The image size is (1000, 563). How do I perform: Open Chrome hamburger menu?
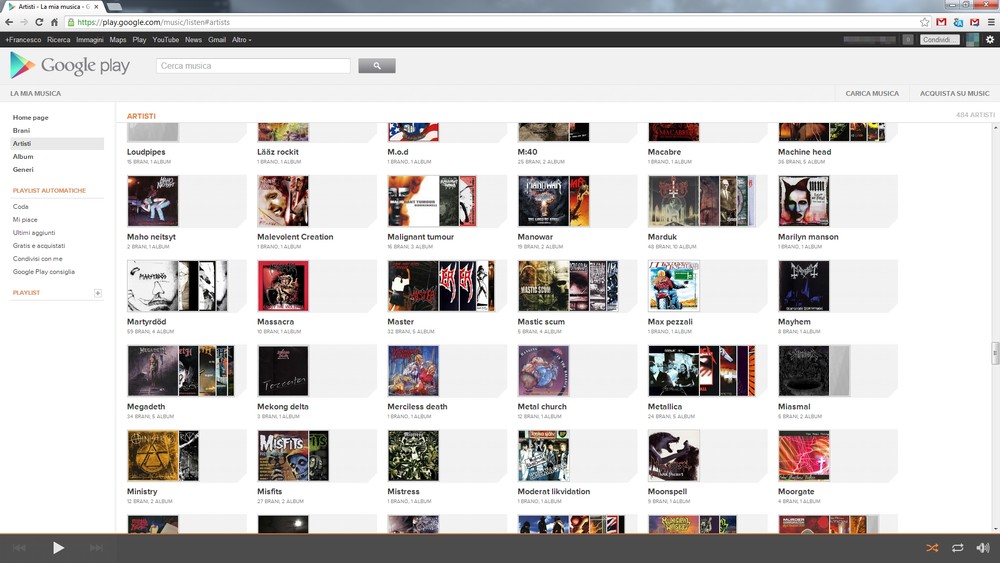[x=990, y=22]
